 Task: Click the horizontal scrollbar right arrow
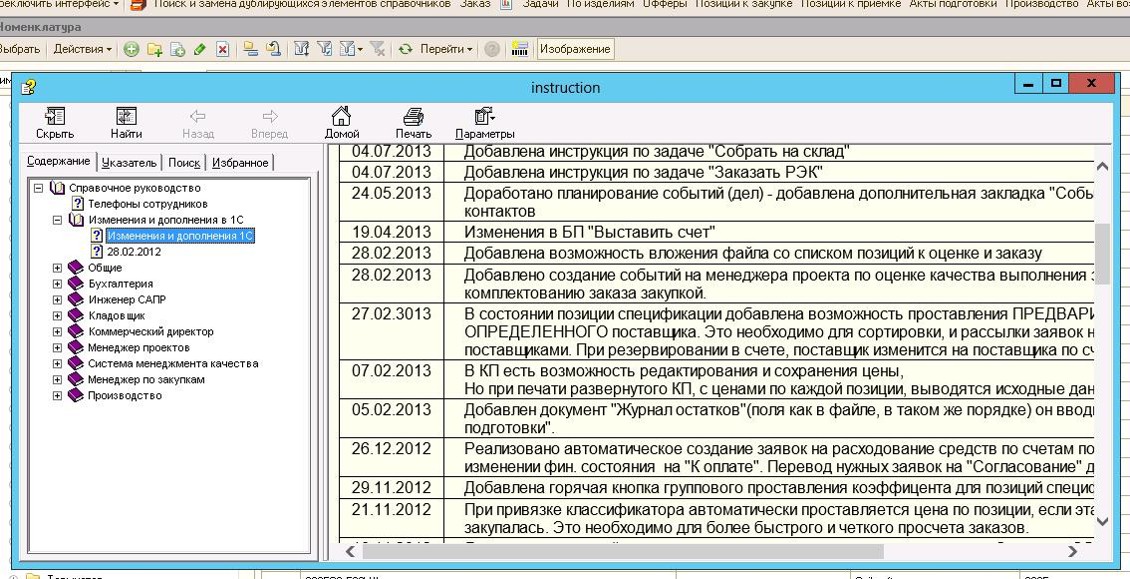point(1072,552)
